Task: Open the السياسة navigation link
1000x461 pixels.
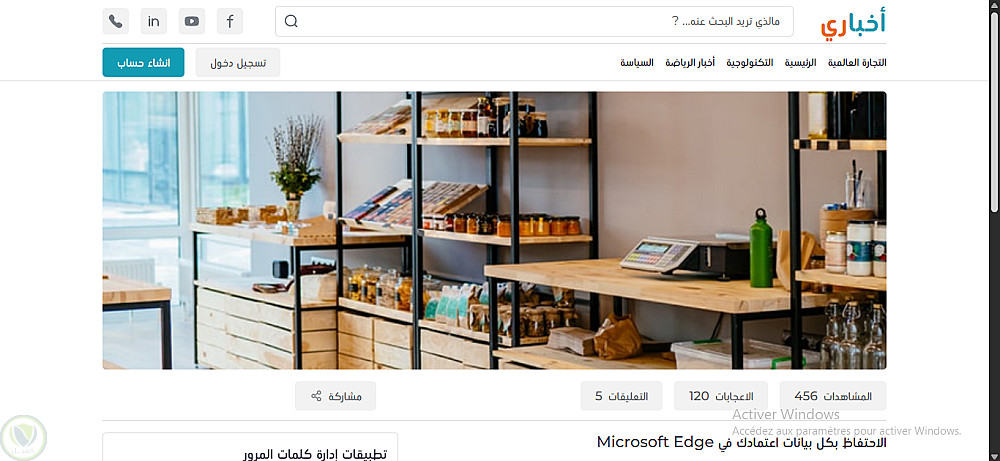Action: click(x=637, y=62)
